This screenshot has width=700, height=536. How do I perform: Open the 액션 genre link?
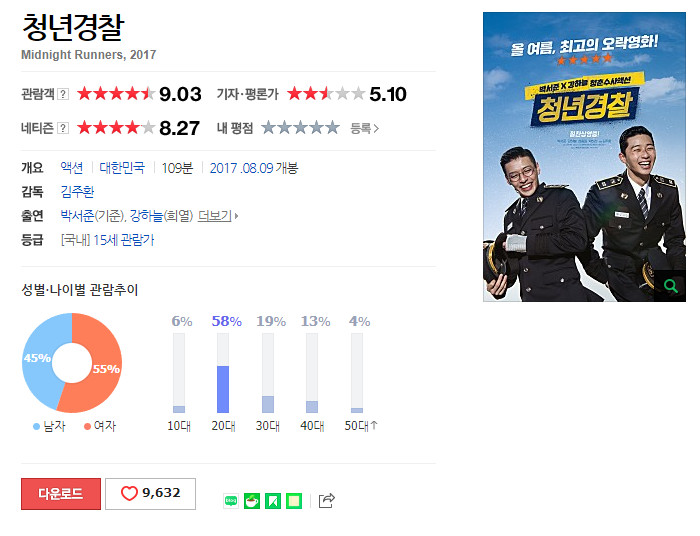72,168
